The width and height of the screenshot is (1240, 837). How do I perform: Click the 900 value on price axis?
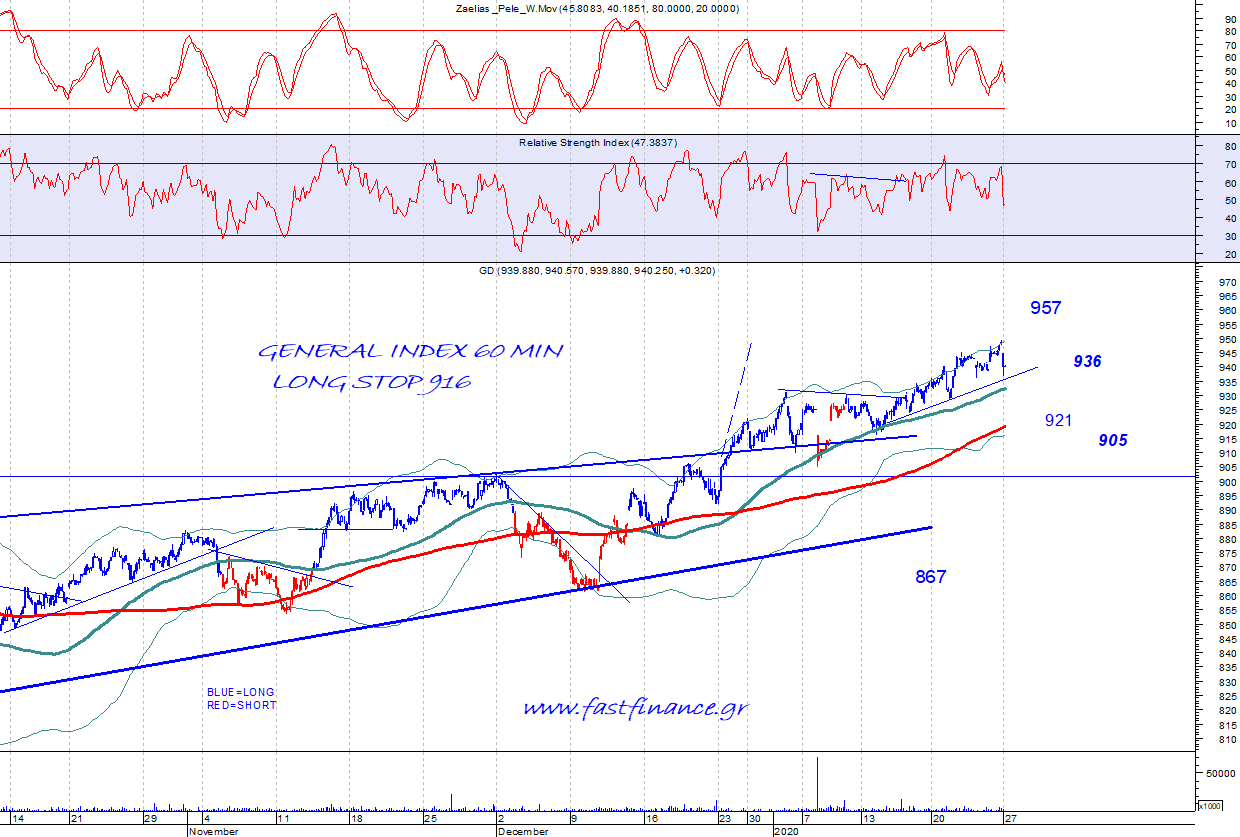click(x=1219, y=483)
